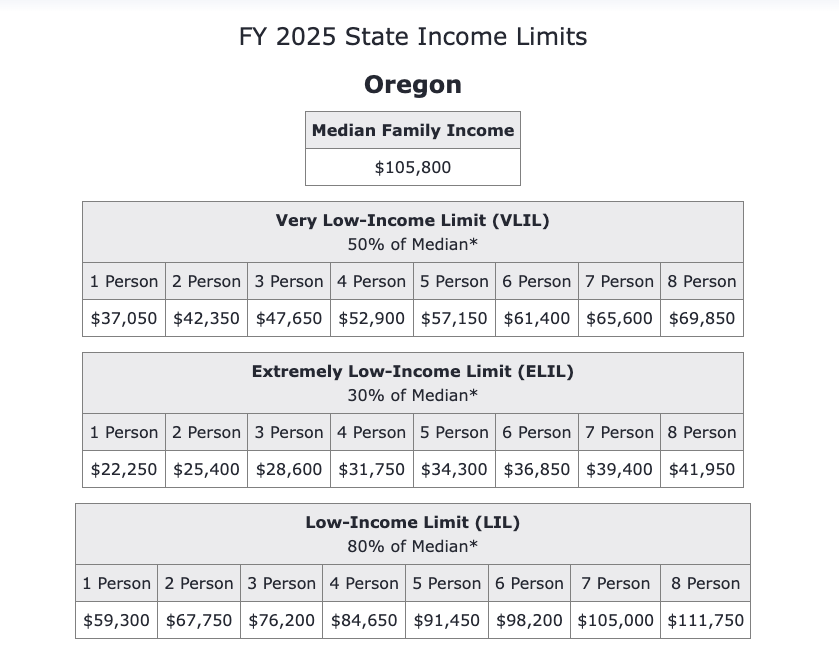Screen dimensions: 839x668
Task: Click the $76,200 three-person LIL value
Action: click(x=282, y=620)
